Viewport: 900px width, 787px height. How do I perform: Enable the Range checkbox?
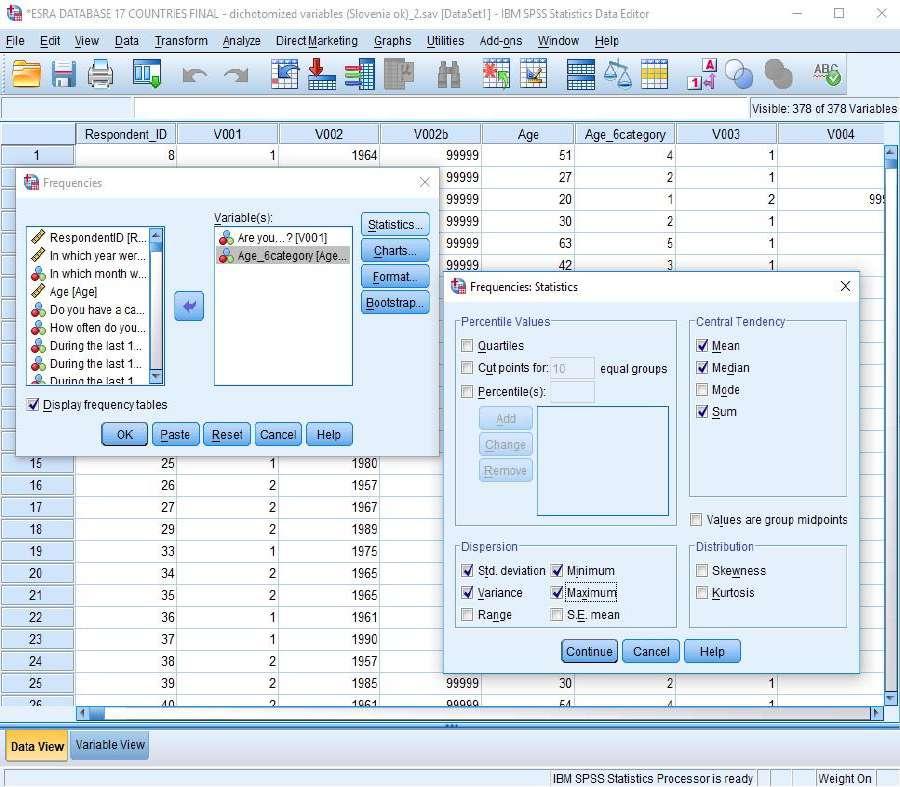467,615
